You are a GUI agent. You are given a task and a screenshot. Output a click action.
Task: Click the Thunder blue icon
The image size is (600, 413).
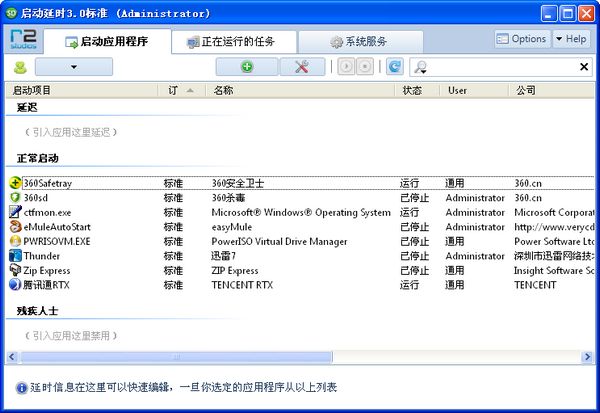click(x=15, y=256)
